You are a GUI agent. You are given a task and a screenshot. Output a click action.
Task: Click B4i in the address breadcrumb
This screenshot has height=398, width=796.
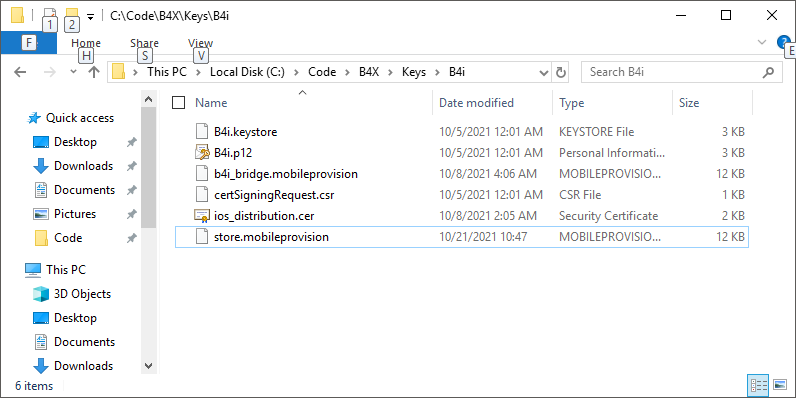(457, 72)
